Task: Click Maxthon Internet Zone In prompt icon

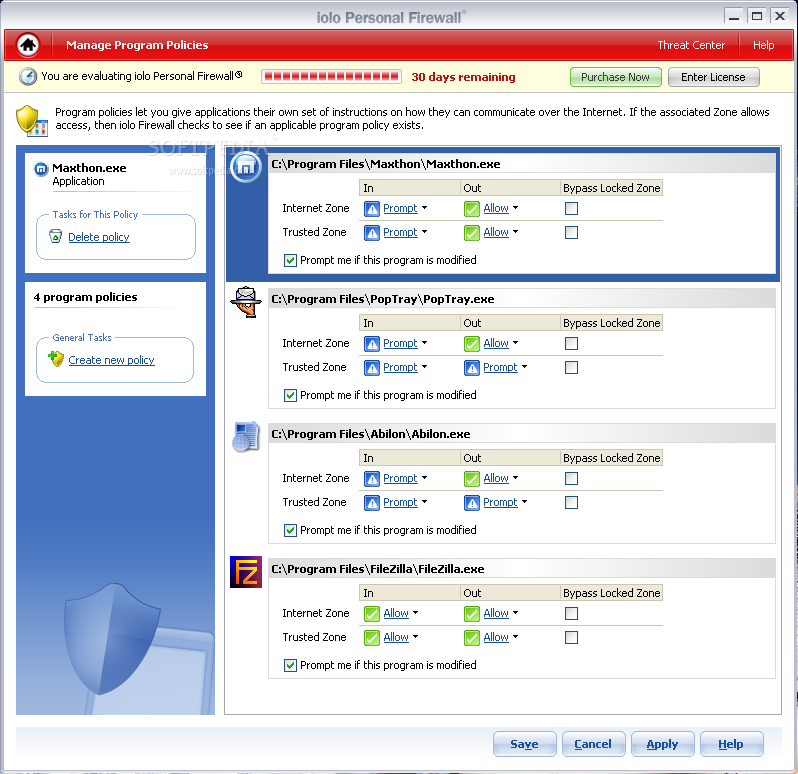Action: coord(372,209)
